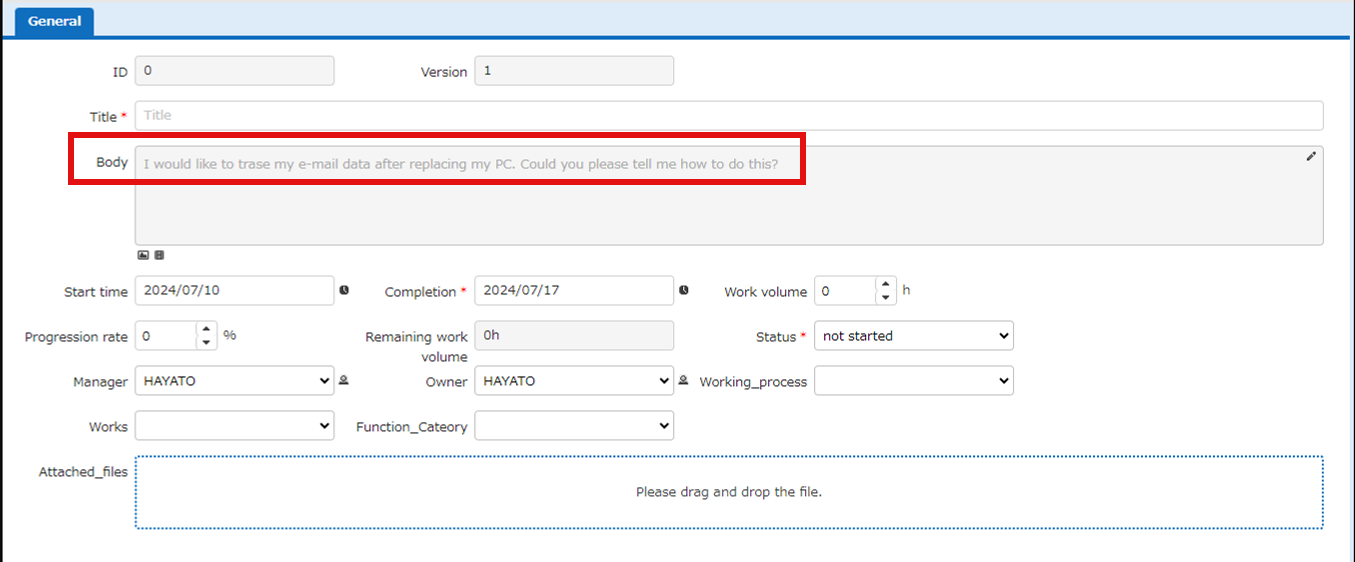Increase the Work volume using up arrow
This screenshot has height=562, width=1355.
[x=885, y=284]
